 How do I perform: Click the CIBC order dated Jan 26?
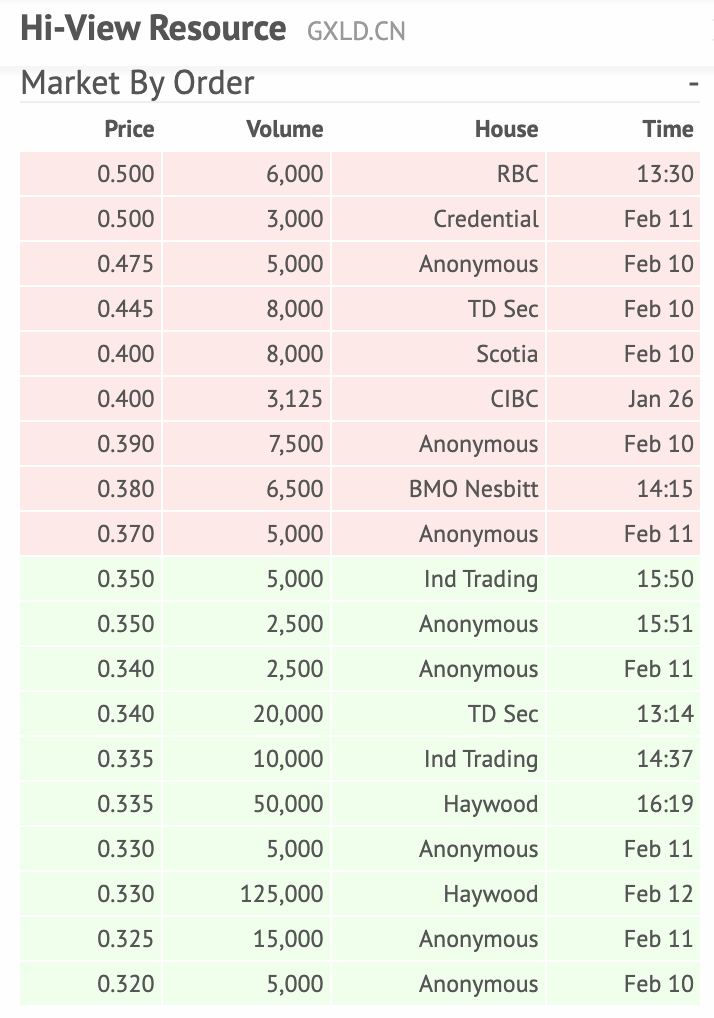pyautogui.click(x=360, y=399)
